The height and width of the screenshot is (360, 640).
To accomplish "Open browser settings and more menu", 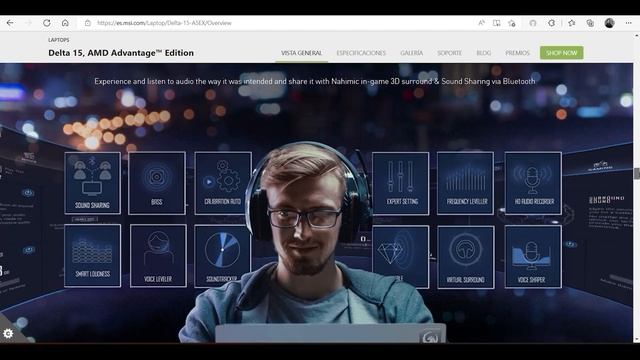I will pyautogui.click(x=629, y=23).
